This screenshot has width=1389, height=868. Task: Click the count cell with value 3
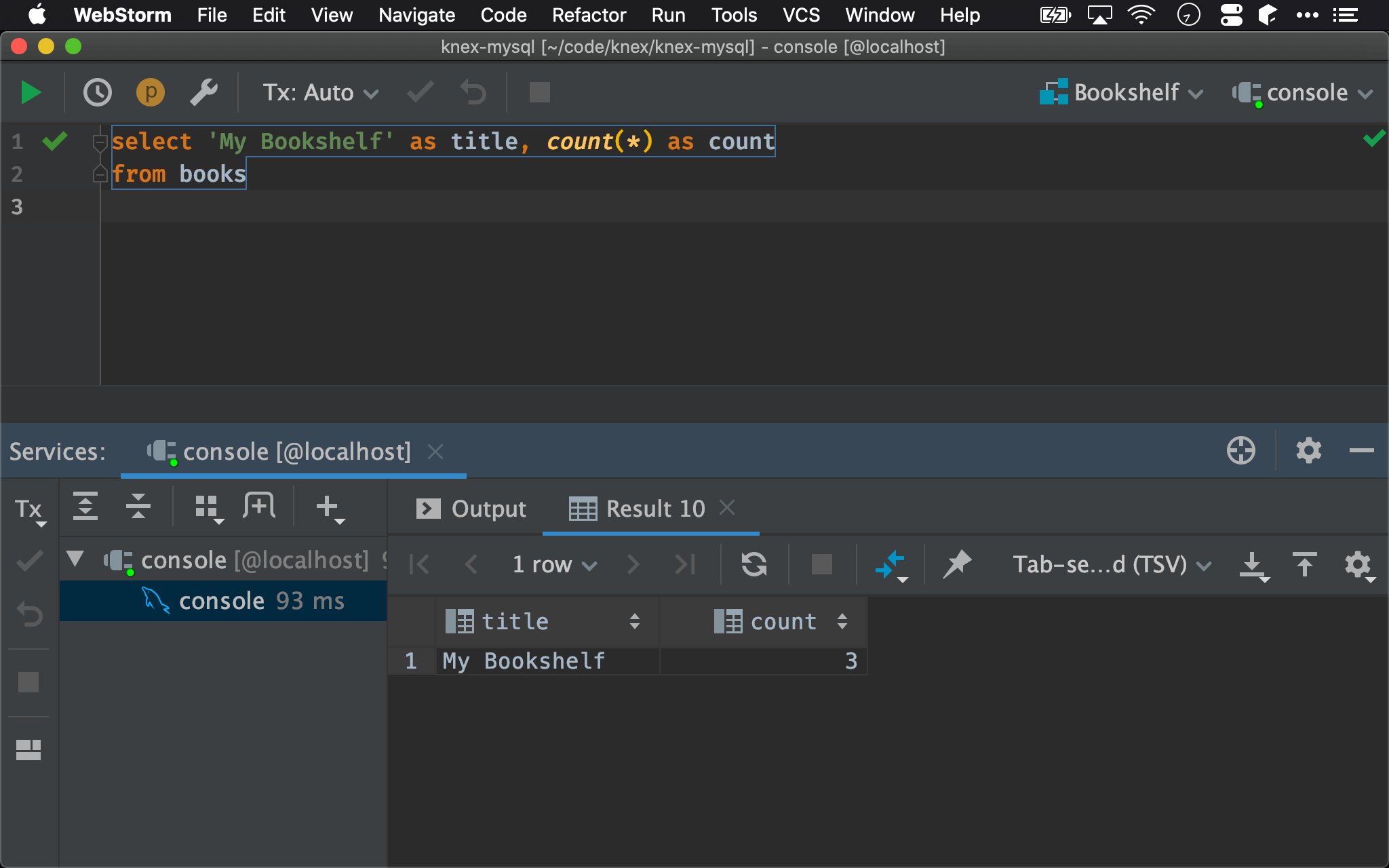763,661
